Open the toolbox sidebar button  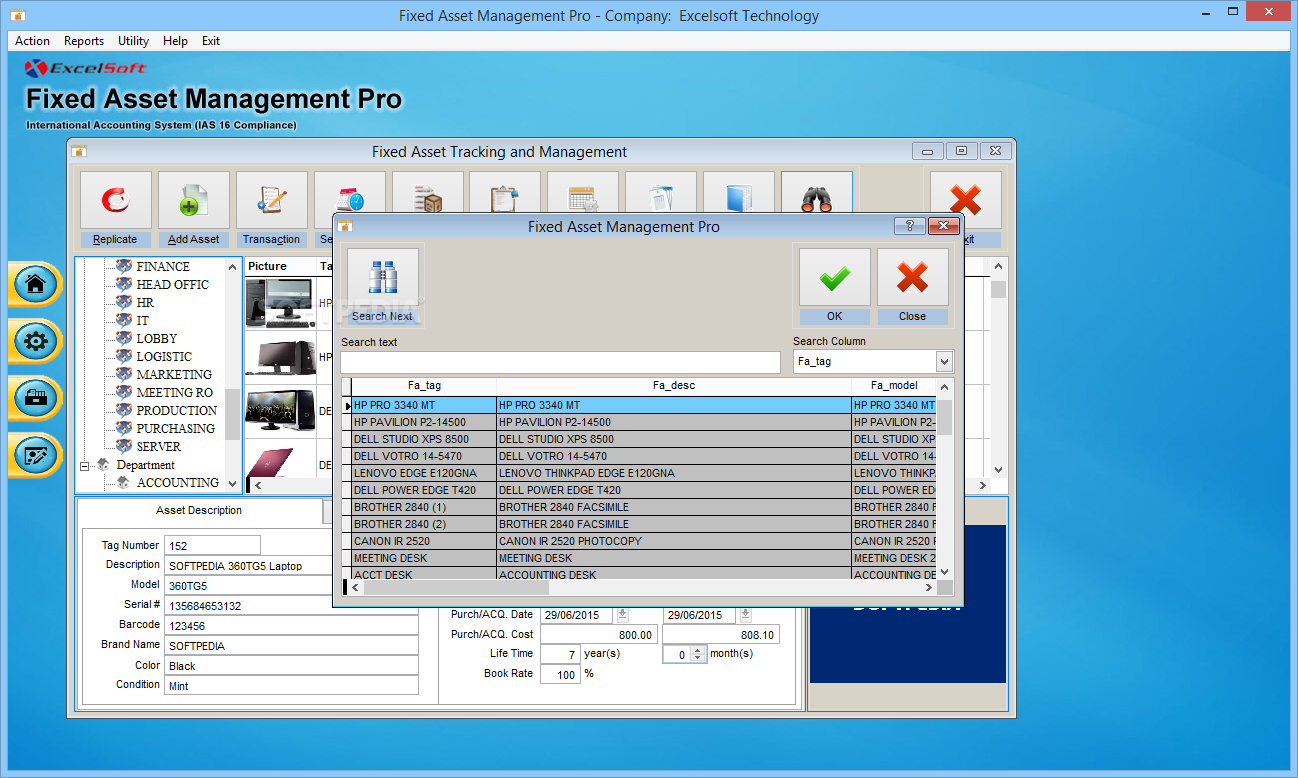coord(36,399)
